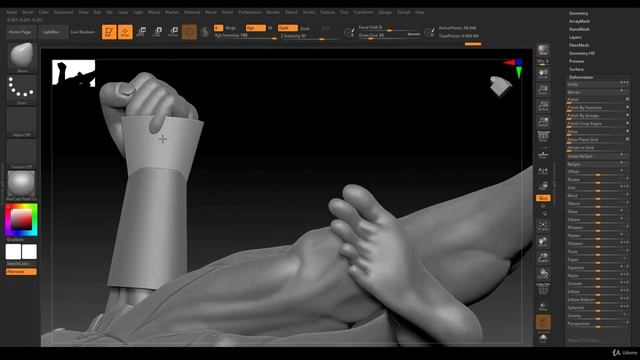640x360 pixels.
Task: Expand the Geometry subpalette
Action: pyautogui.click(x=578, y=13)
